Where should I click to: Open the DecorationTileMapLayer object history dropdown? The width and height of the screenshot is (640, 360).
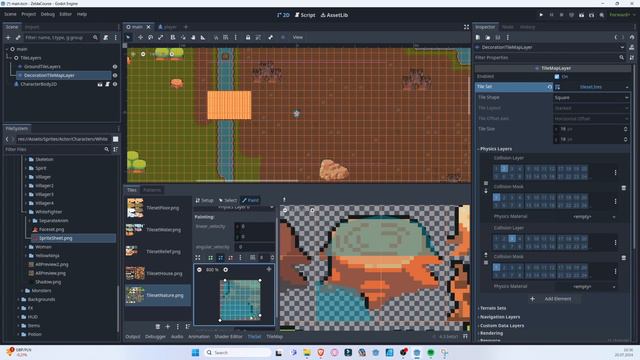tap(622, 47)
